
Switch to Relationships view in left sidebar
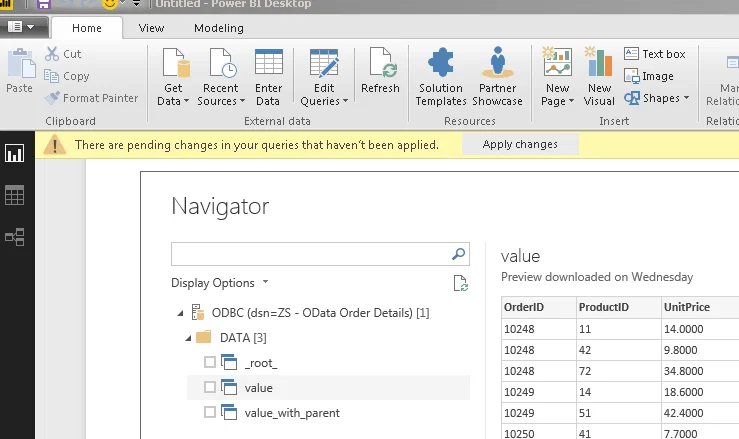click(x=15, y=237)
